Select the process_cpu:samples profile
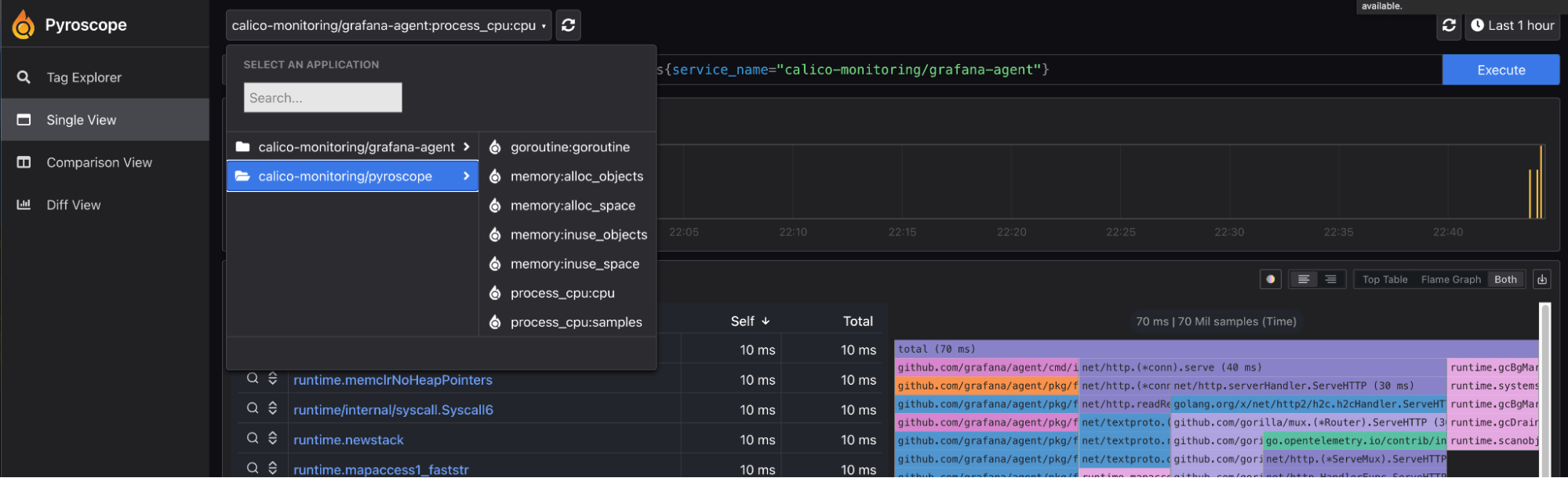Viewport: 1568px width, 478px height. [576, 322]
